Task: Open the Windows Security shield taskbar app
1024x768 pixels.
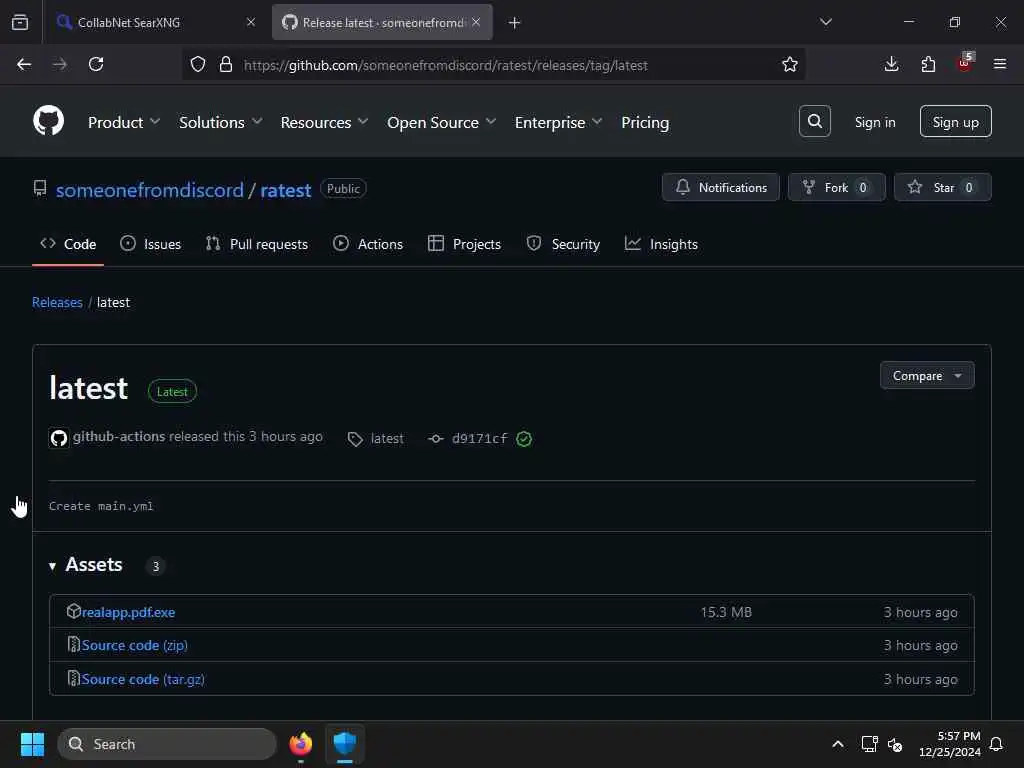Action: pyautogui.click(x=345, y=744)
